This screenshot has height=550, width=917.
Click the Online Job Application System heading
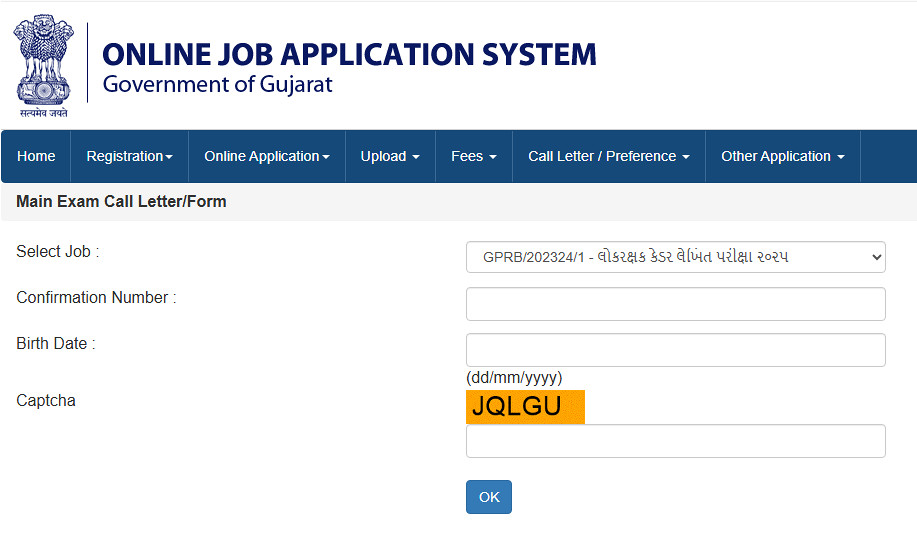click(x=349, y=54)
